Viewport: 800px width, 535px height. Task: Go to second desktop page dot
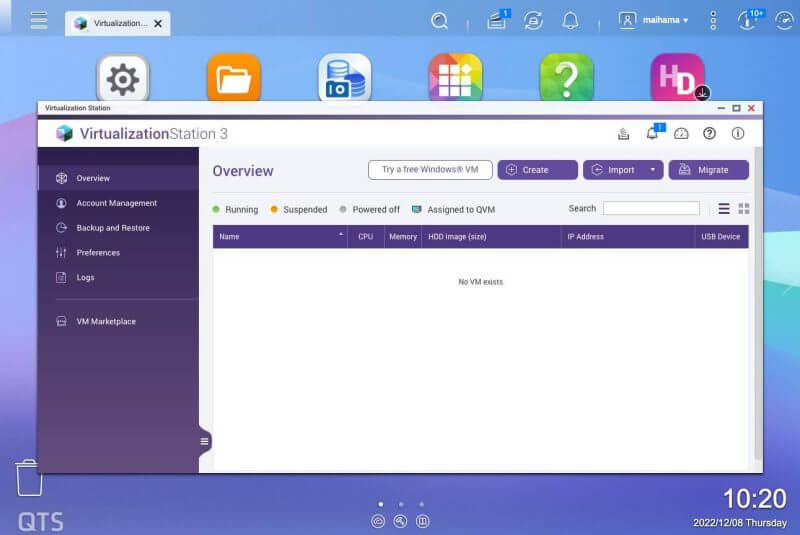click(x=401, y=504)
